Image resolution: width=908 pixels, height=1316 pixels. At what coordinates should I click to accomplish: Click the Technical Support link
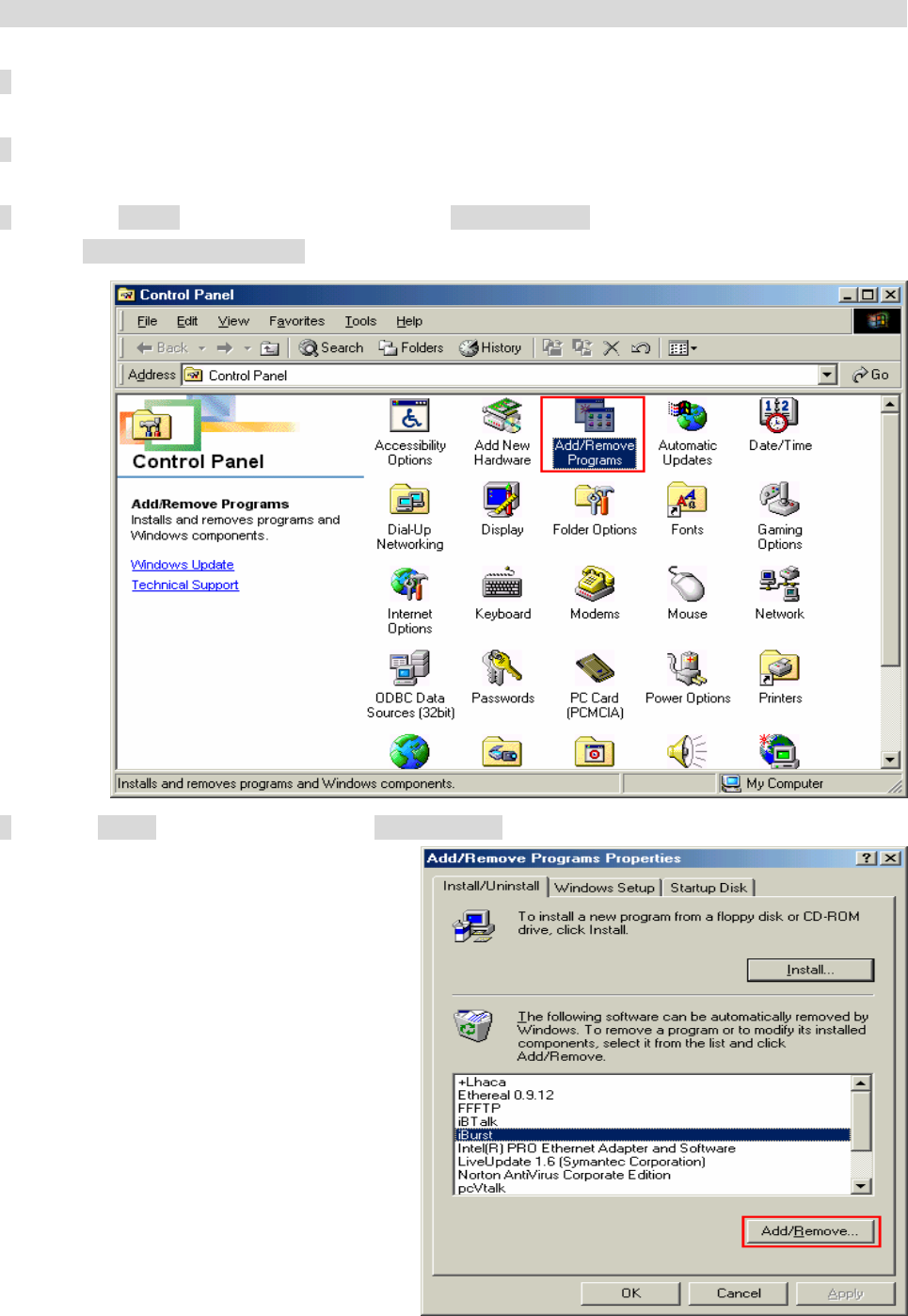pyautogui.click(x=185, y=586)
